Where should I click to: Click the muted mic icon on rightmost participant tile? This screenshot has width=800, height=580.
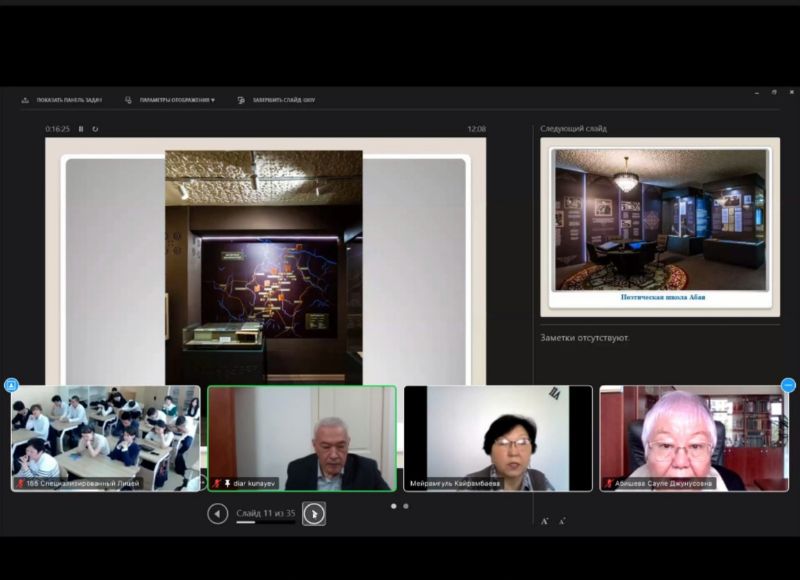coord(609,483)
